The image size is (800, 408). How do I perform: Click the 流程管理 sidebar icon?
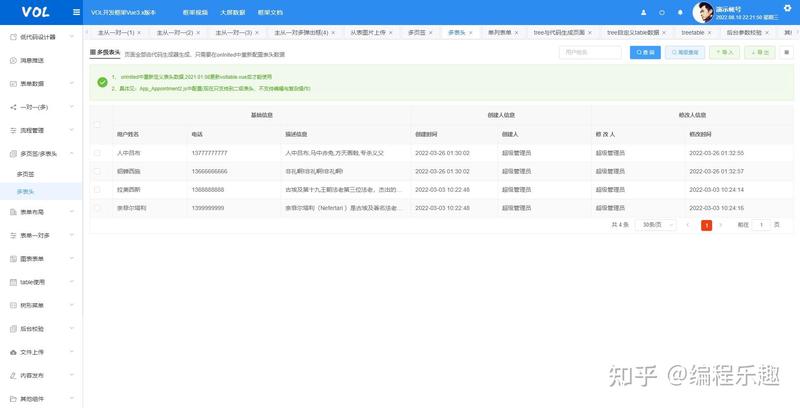14,131
